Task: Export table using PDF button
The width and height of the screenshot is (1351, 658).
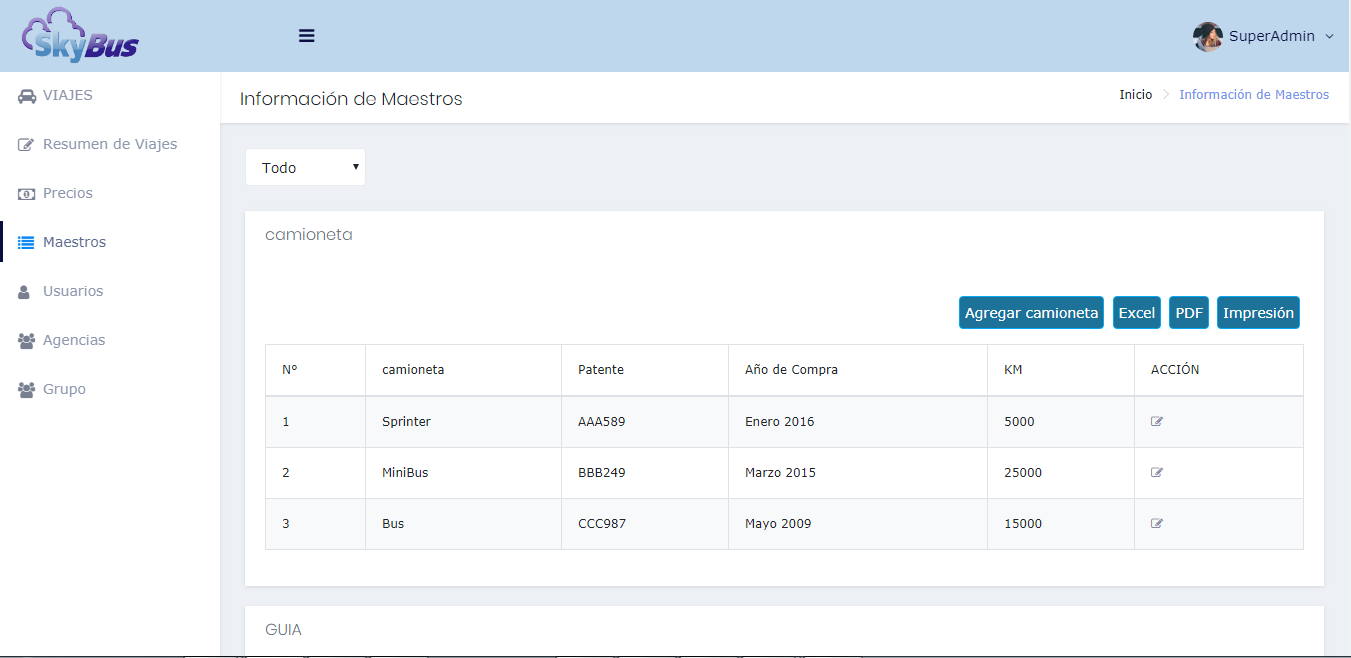Action: point(1189,313)
